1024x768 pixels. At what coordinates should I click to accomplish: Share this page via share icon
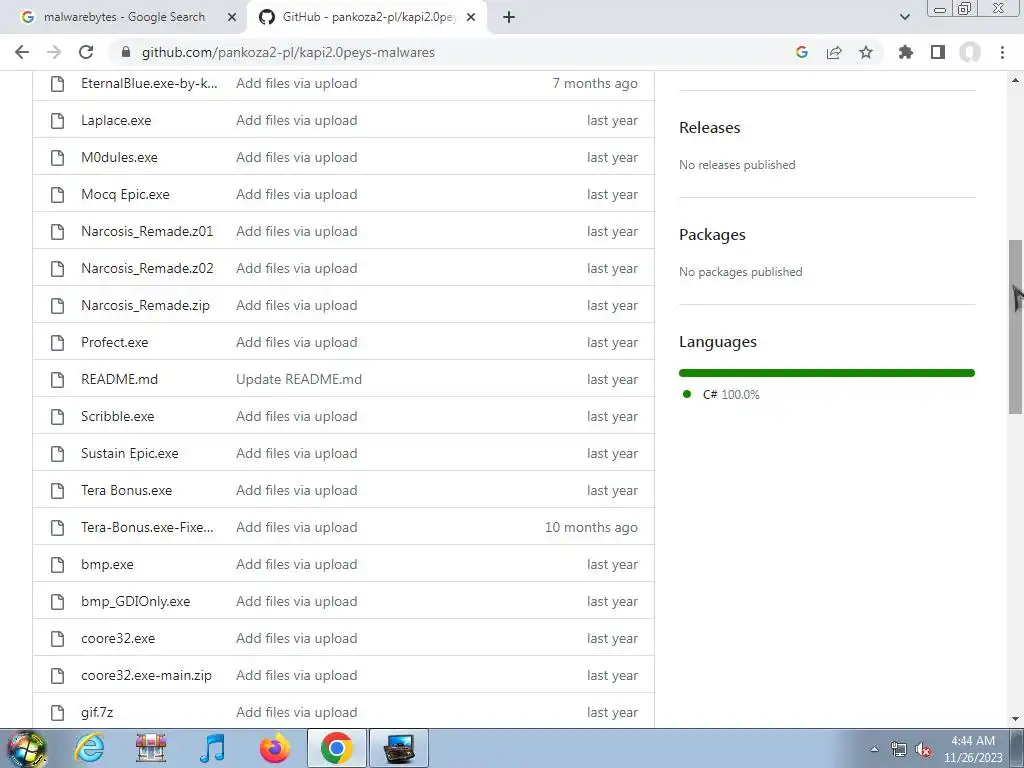click(834, 52)
